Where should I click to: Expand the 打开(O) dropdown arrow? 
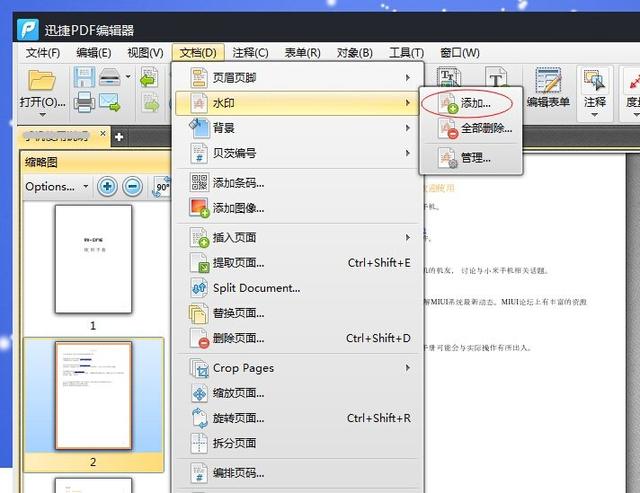click(42, 115)
